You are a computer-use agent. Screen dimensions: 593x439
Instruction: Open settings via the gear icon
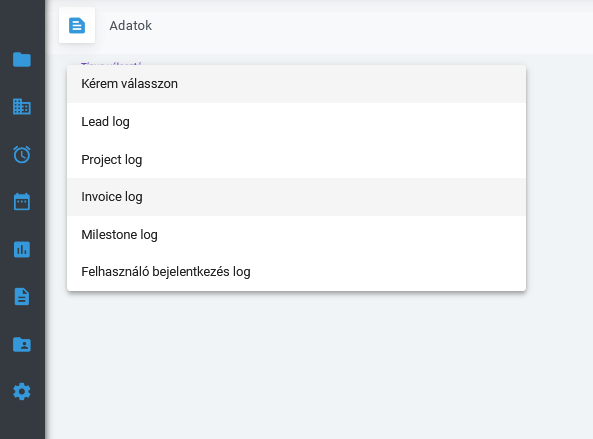pos(22,391)
